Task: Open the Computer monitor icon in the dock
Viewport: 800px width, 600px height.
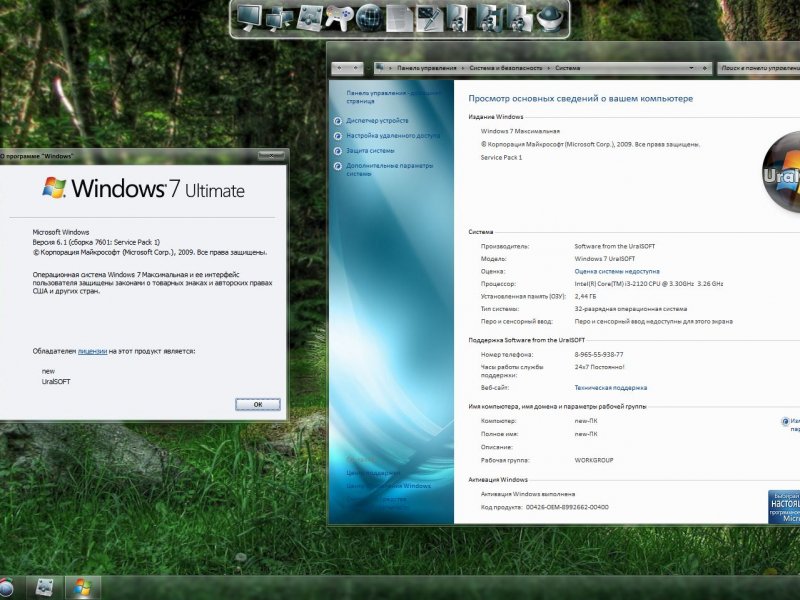Action: [x=250, y=18]
